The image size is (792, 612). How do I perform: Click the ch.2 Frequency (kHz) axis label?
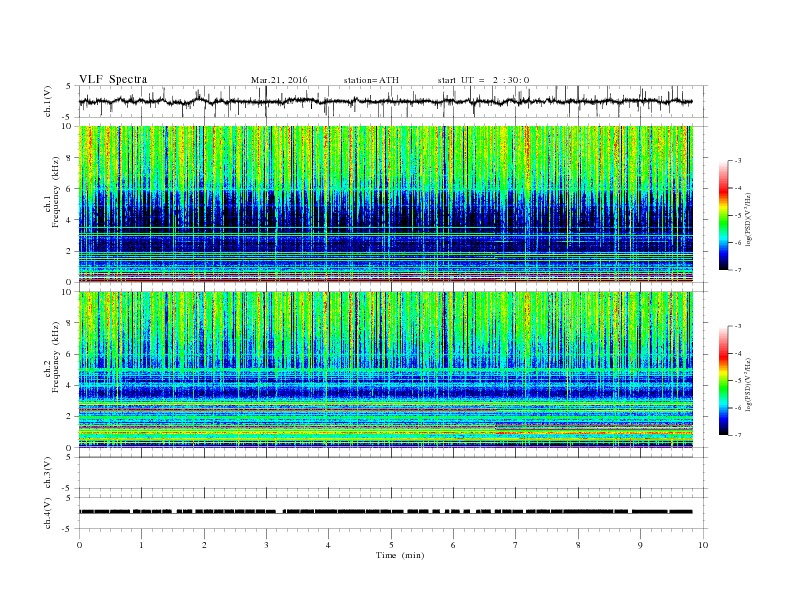pyautogui.click(x=53, y=358)
